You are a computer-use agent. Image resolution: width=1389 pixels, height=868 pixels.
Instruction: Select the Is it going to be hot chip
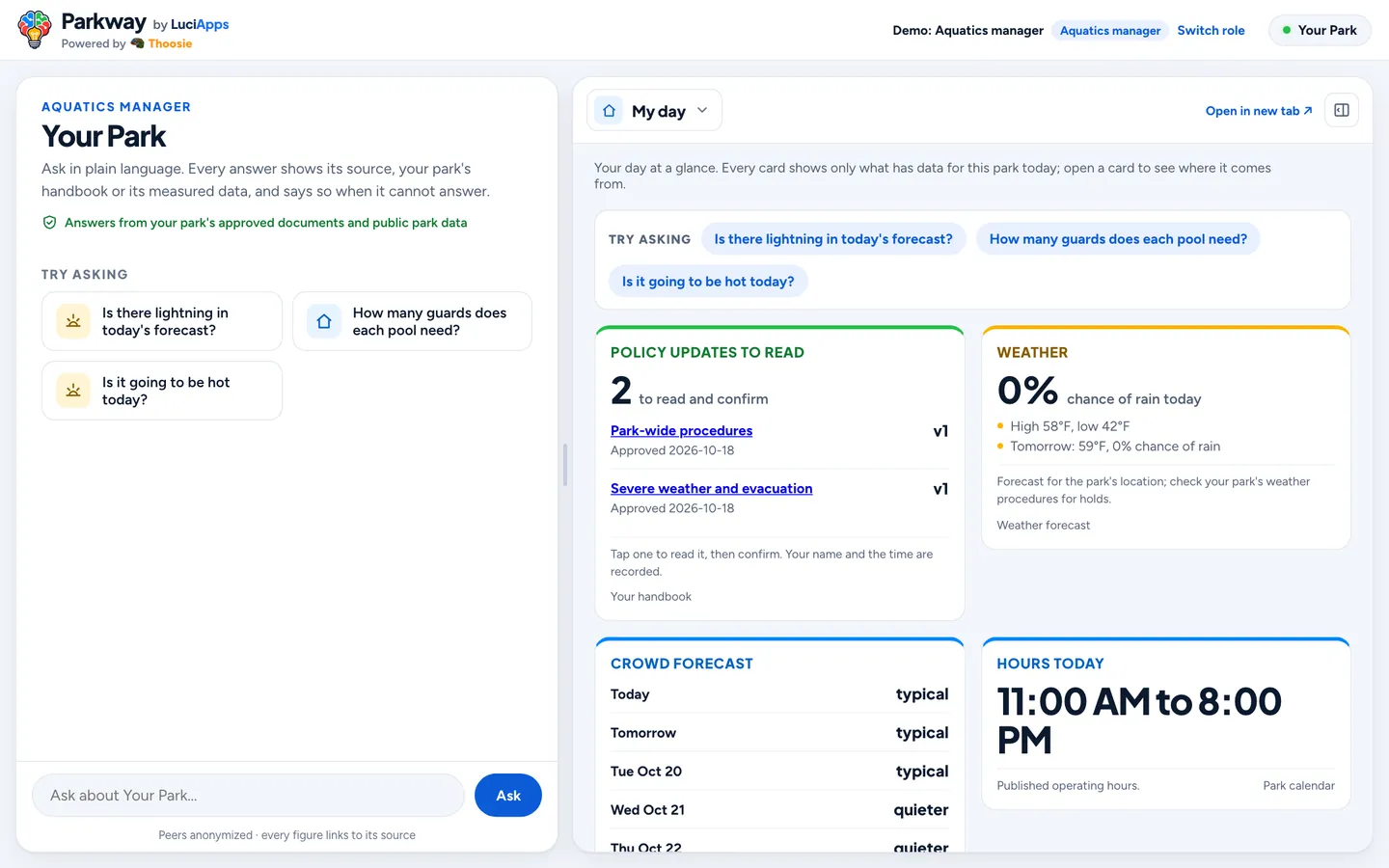(x=708, y=282)
